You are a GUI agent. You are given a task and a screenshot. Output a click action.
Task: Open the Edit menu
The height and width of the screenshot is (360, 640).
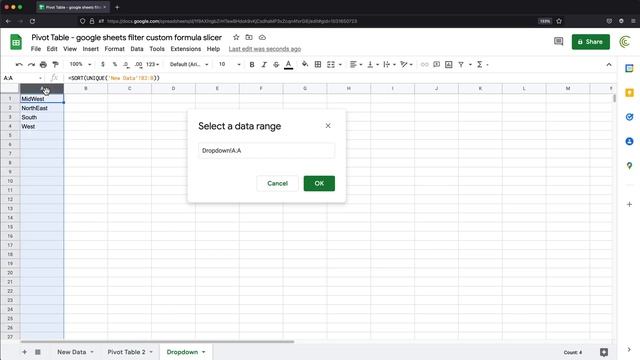pos(52,49)
